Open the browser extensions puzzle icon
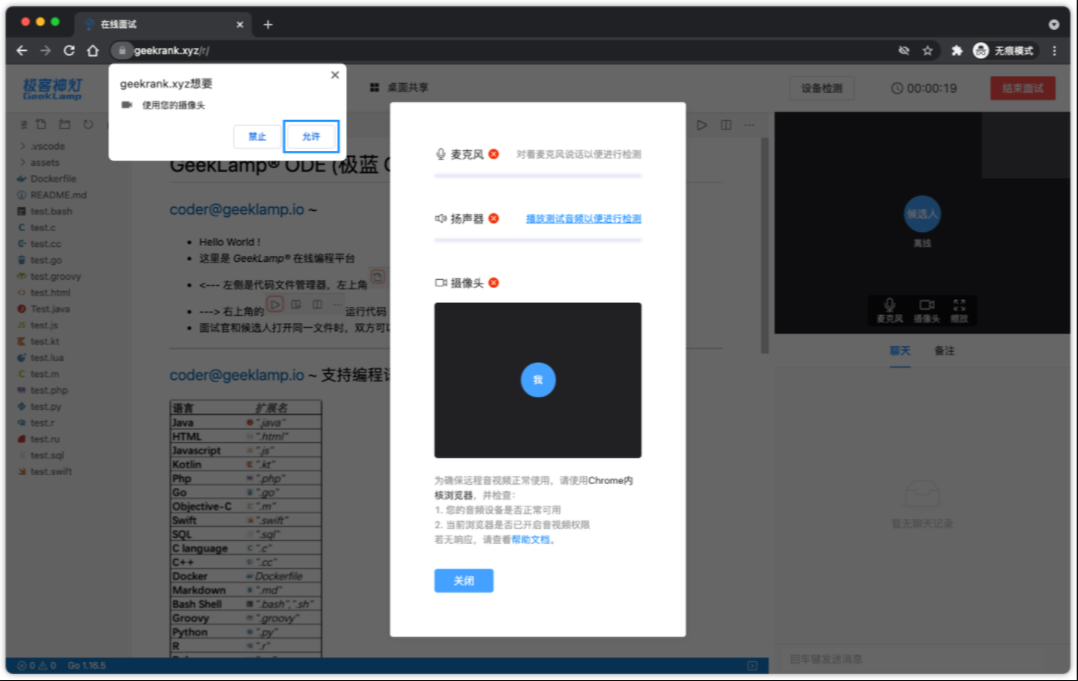Image resolution: width=1078 pixels, height=681 pixels. (956, 50)
